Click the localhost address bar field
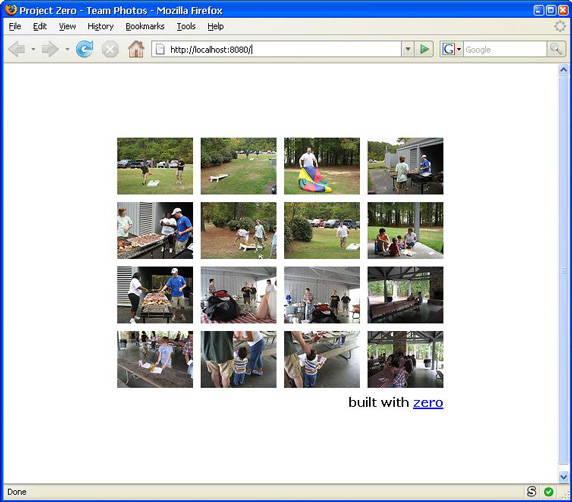572x502 pixels. [x=277, y=49]
